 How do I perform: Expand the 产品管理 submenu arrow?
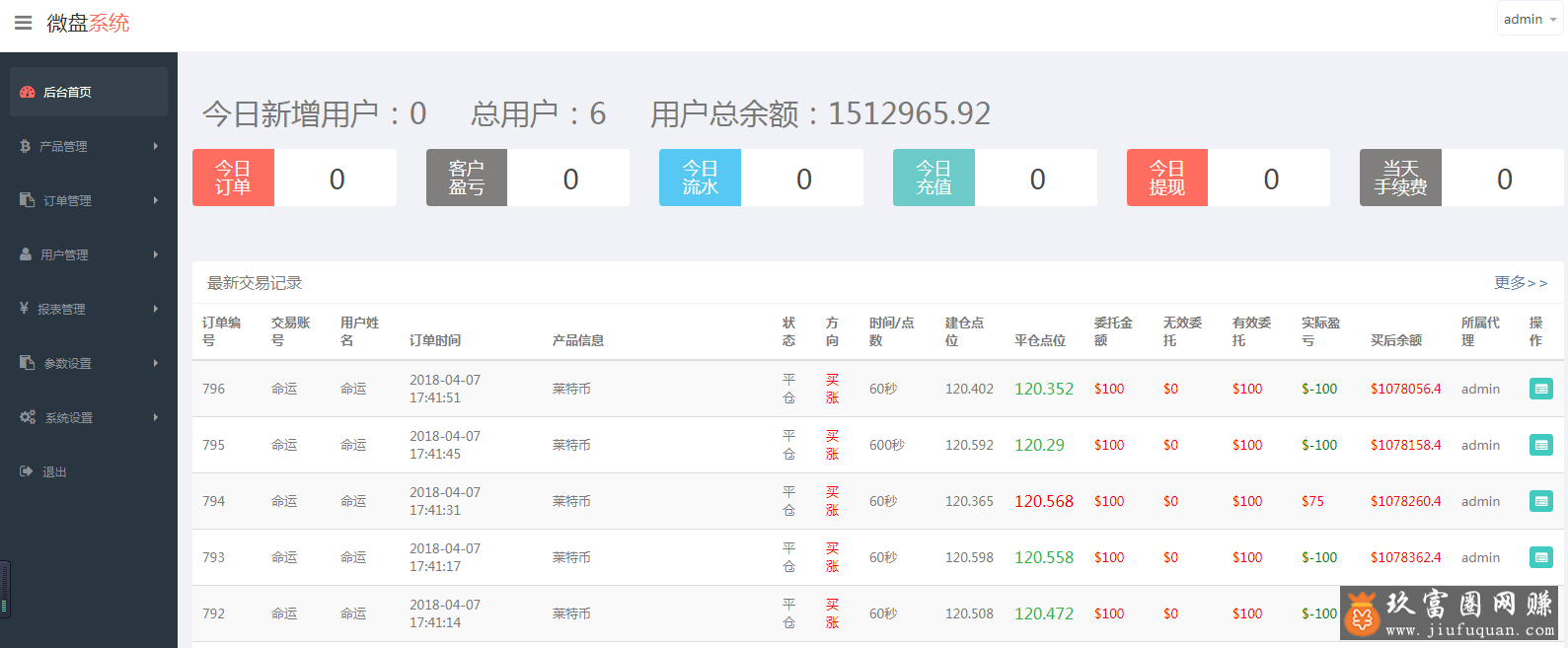tap(156, 146)
